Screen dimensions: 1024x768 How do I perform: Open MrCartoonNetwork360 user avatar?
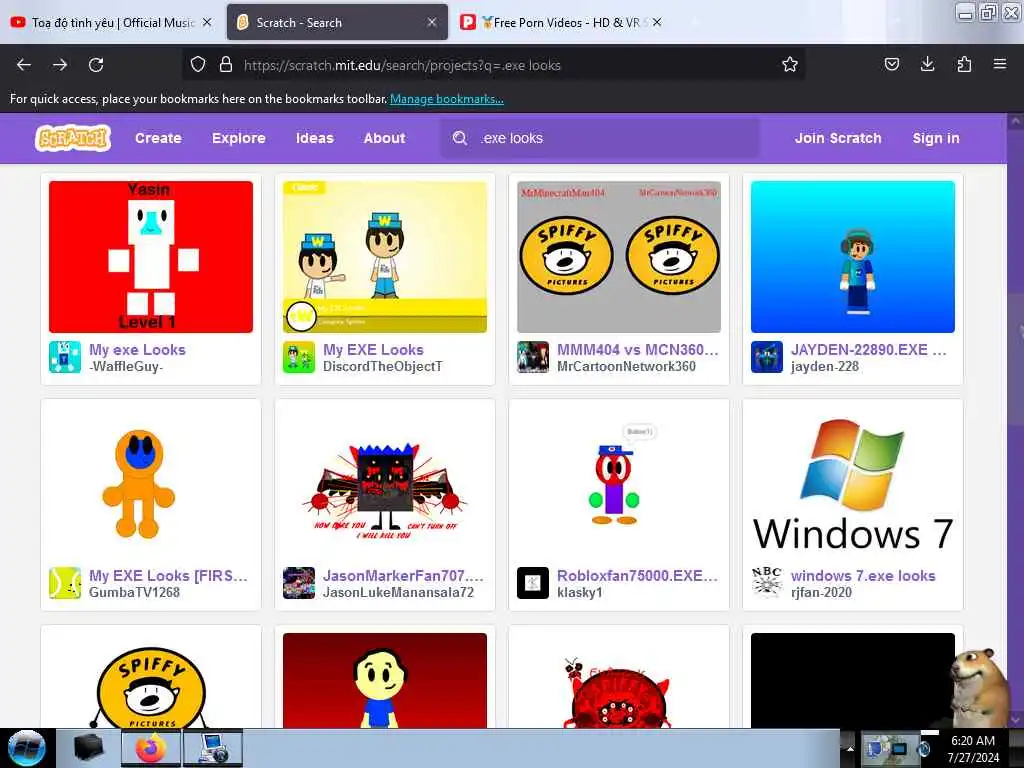pyautogui.click(x=533, y=357)
